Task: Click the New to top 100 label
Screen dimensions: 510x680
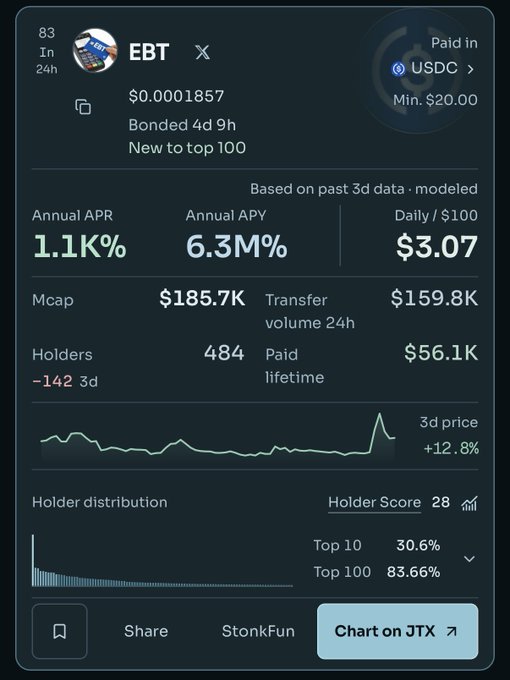Action: (187, 148)
